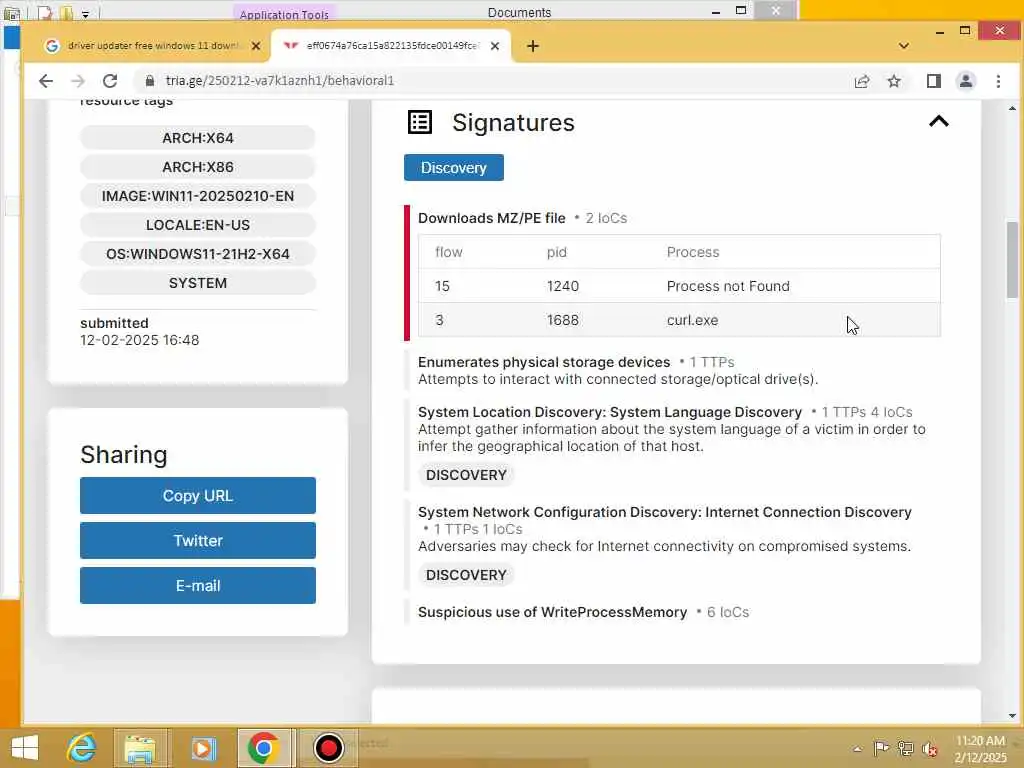Switch to the driver updater Google tab

(153, 46)
